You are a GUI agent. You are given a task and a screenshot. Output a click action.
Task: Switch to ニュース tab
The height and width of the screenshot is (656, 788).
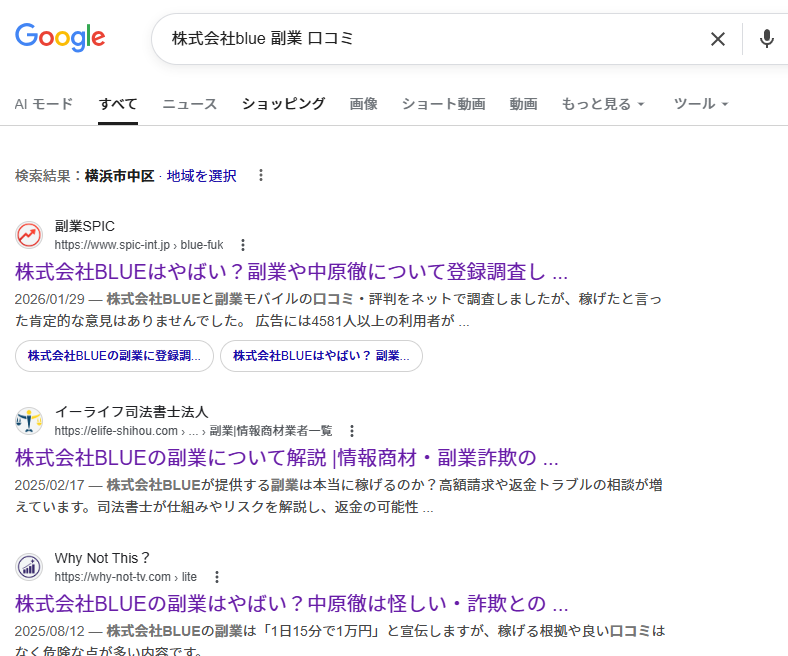click(x=189, y=104)
